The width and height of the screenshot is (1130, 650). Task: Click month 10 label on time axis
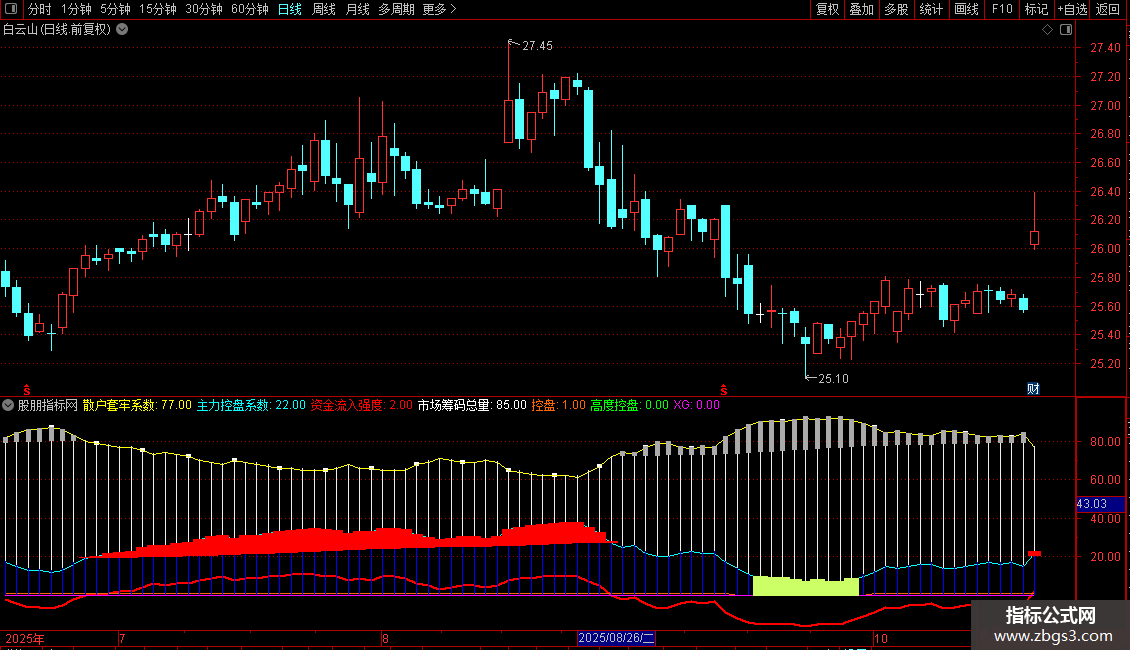(x=880, y=638)
